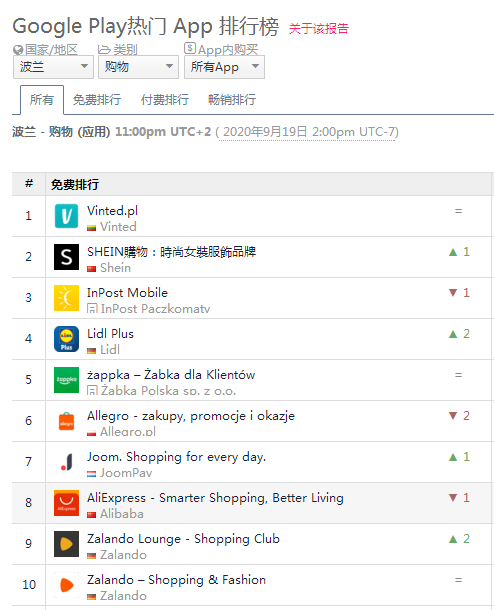Select the InPost Mobile yellow icon
This screenshot has width=494, height=610.
coord(66,298)
